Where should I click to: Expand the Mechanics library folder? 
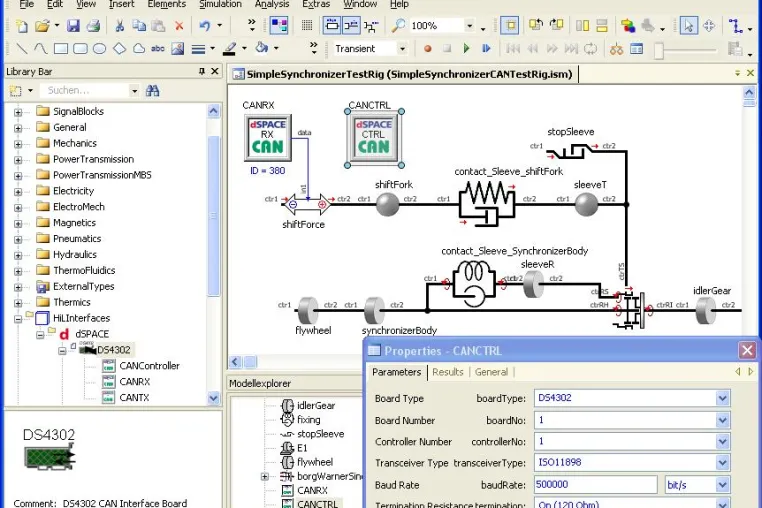click(x=18, y=144)
